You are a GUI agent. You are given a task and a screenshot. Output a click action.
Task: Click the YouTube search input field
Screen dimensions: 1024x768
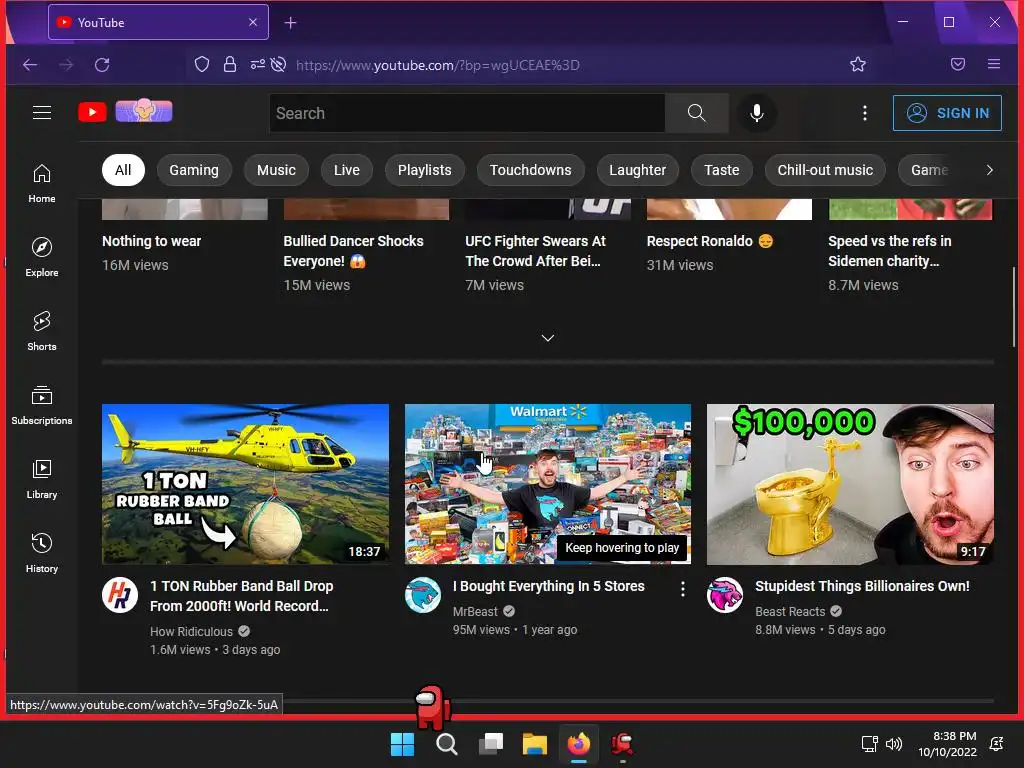tap(467, 113)
